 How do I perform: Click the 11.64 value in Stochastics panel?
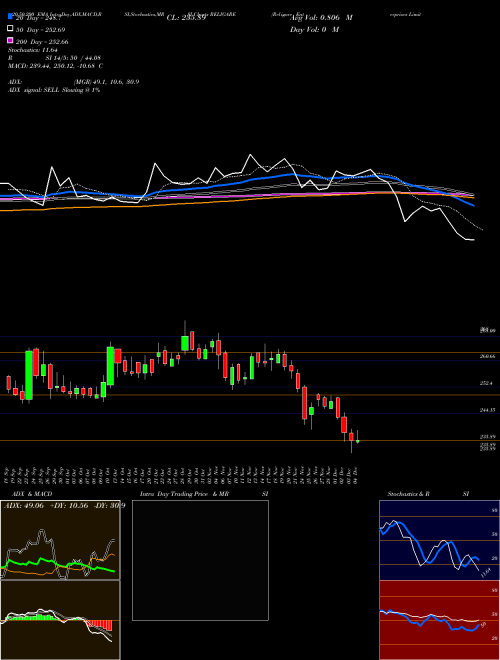(x=486, y=573)
